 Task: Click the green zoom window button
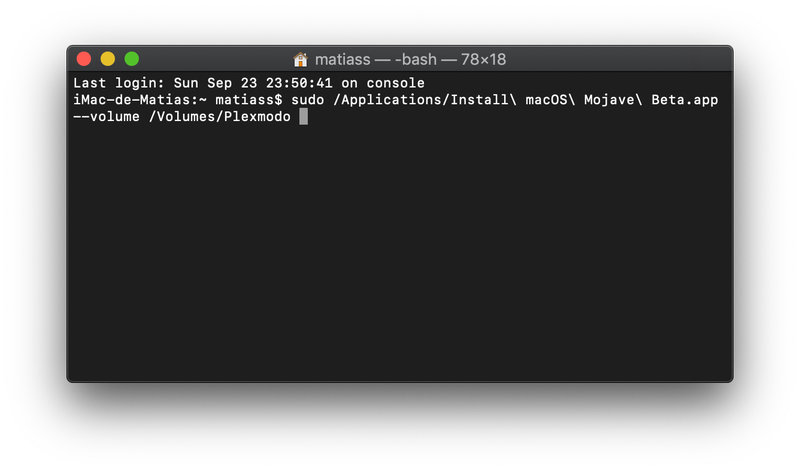point(132,59)
